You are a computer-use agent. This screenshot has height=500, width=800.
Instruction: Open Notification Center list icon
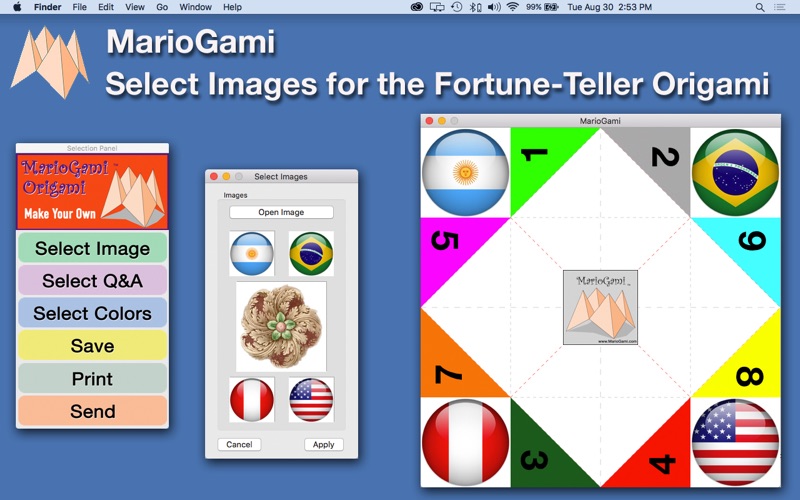click(779, 7)
